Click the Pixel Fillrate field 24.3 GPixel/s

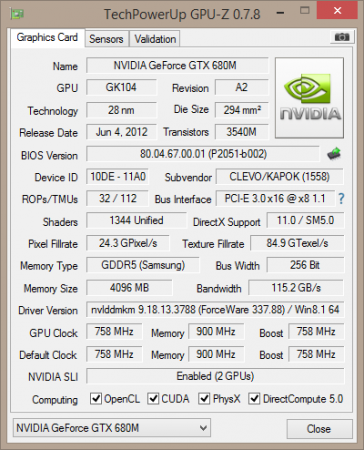coord(128,243)
